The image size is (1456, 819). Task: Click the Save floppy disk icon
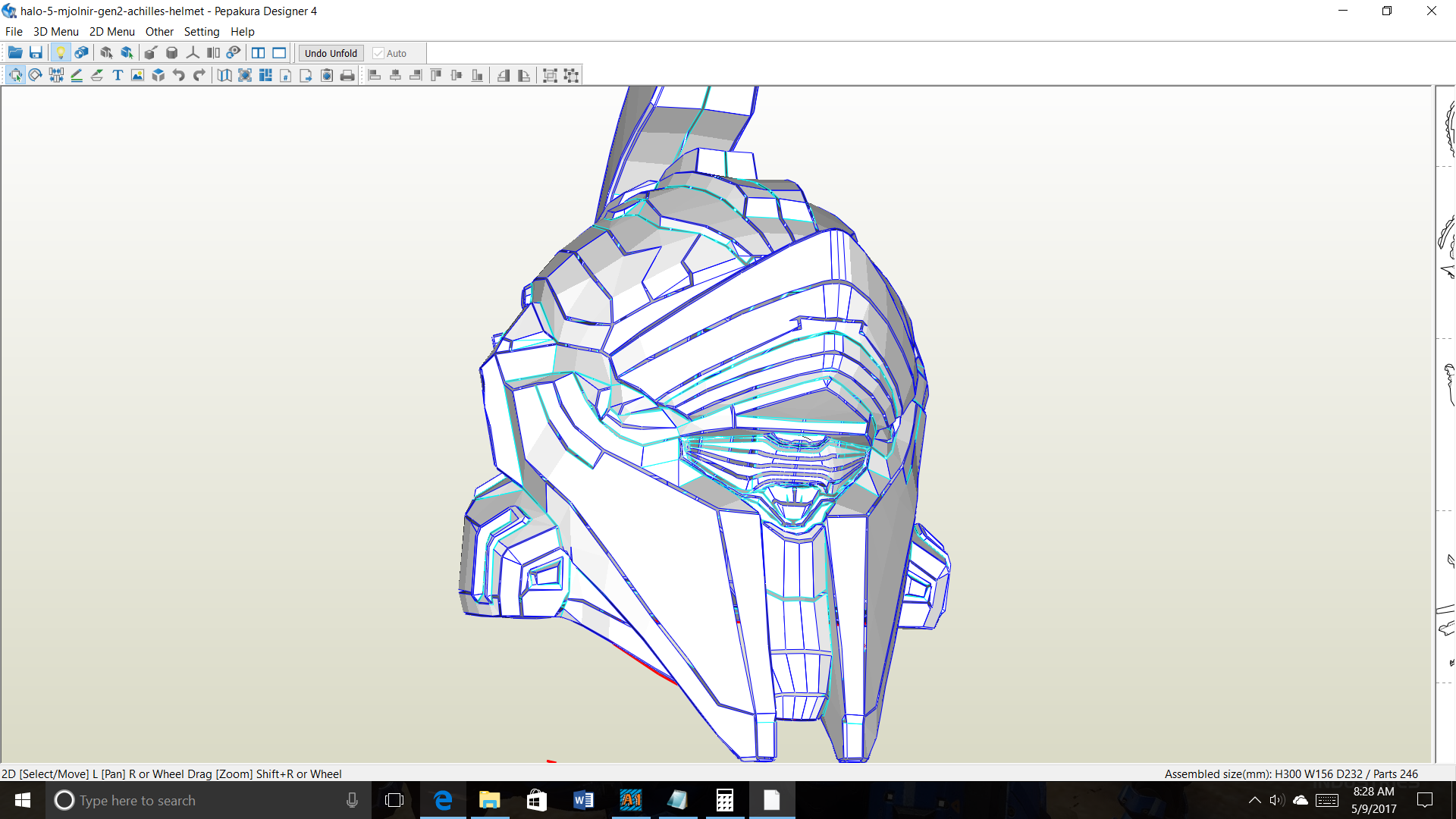pyautogui.click(x=36, y=53)
